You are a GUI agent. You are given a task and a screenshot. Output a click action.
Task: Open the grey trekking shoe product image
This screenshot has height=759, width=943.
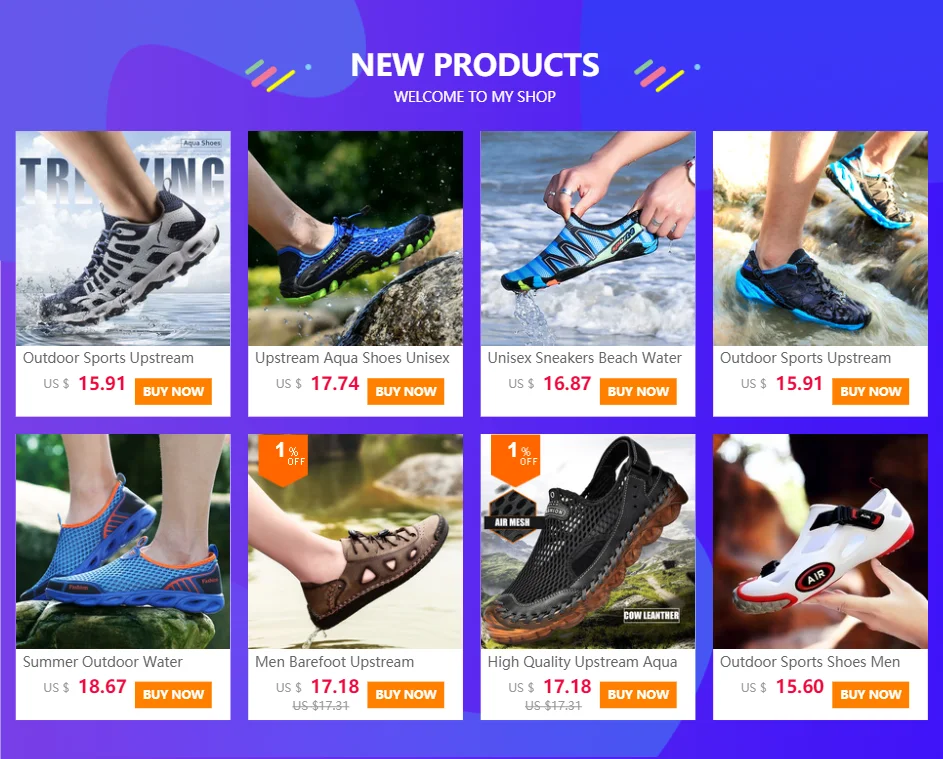coord(123,238)
